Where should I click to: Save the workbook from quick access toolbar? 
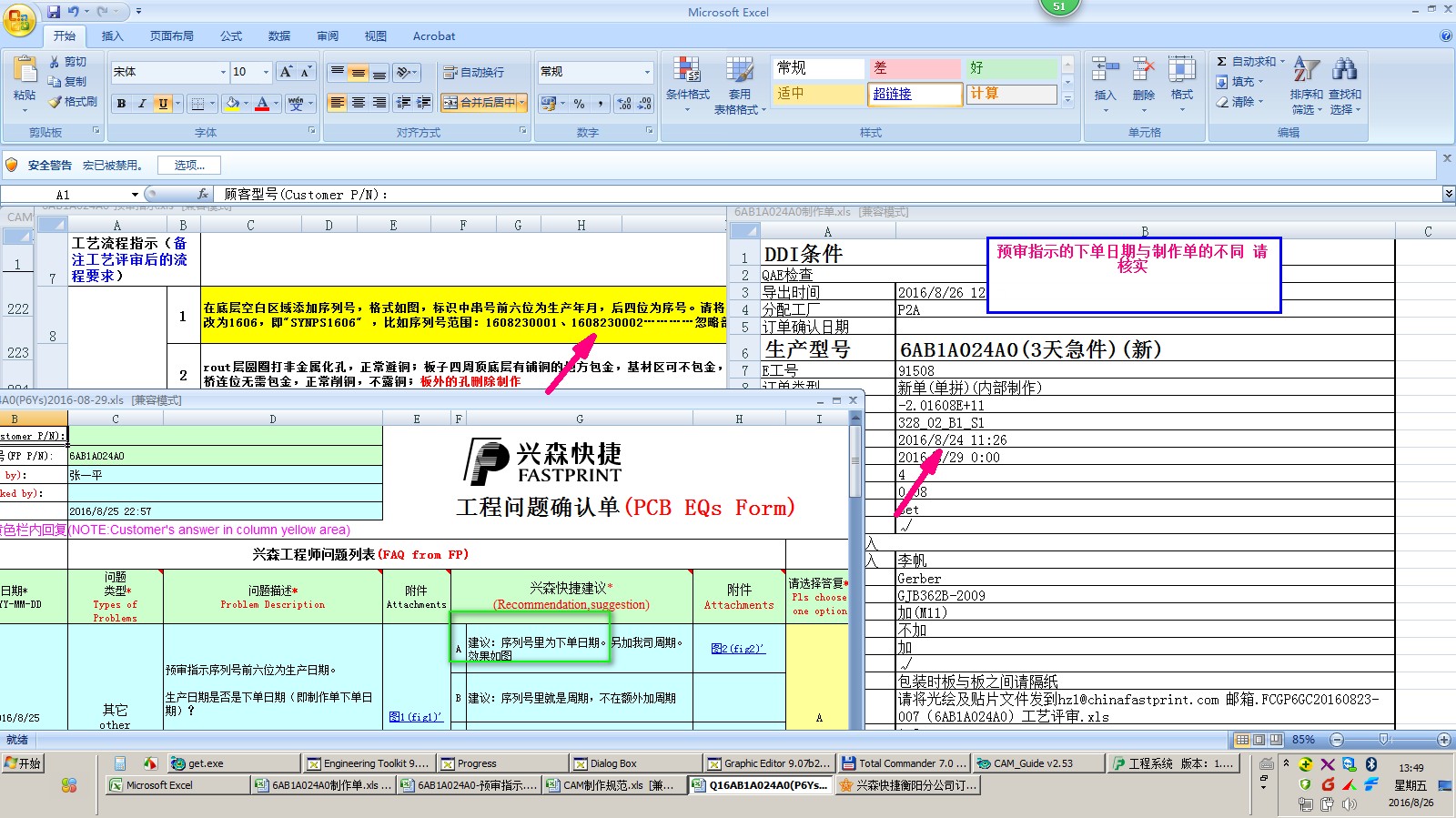click(x=54, y=12)
